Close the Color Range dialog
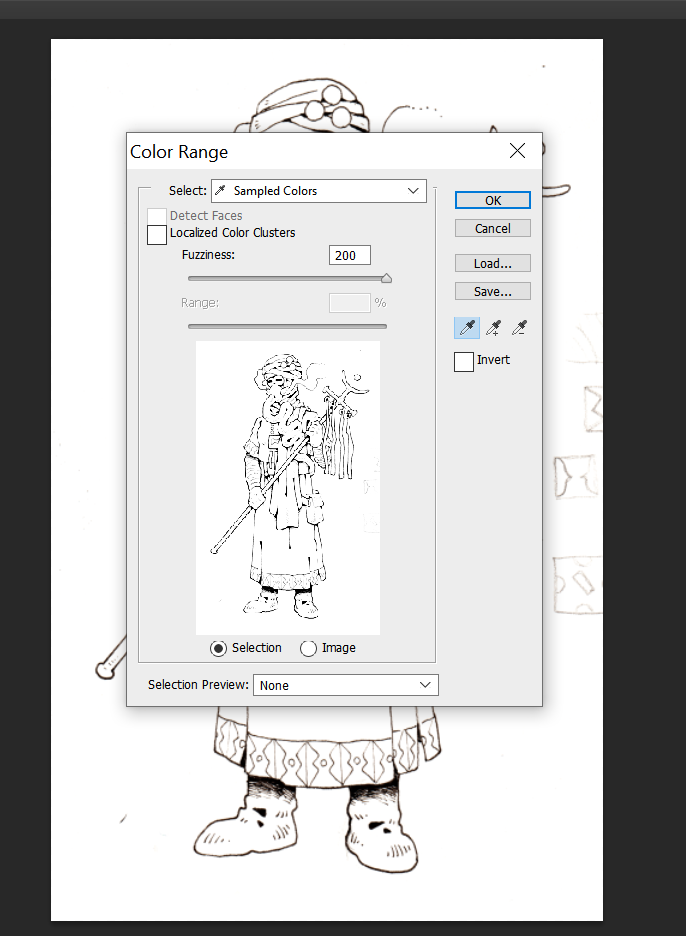Image resolution: width=686 pixels, height=936 pixels. [x=518, y=151]
